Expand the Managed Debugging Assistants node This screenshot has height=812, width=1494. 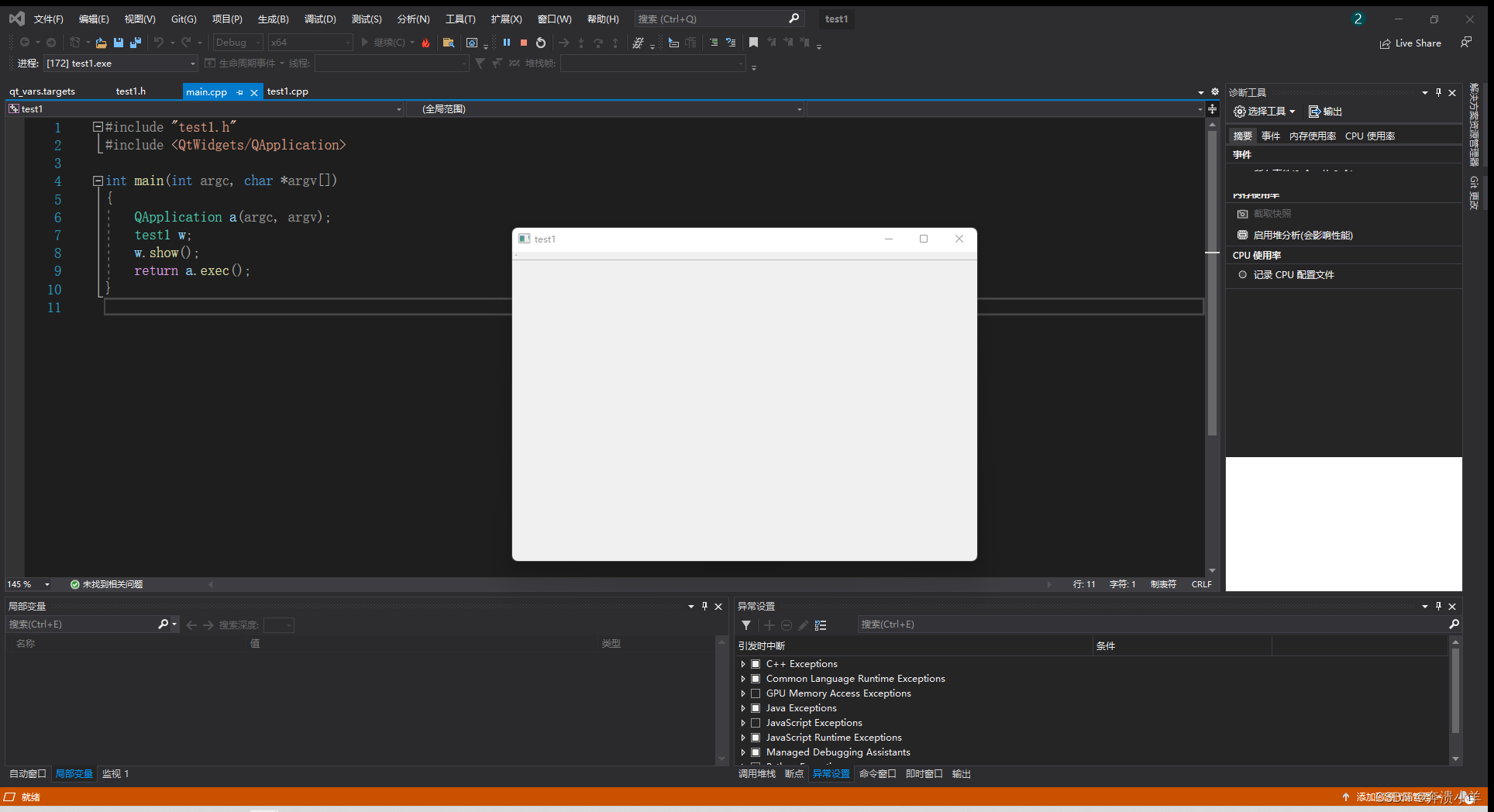[743, 752]
